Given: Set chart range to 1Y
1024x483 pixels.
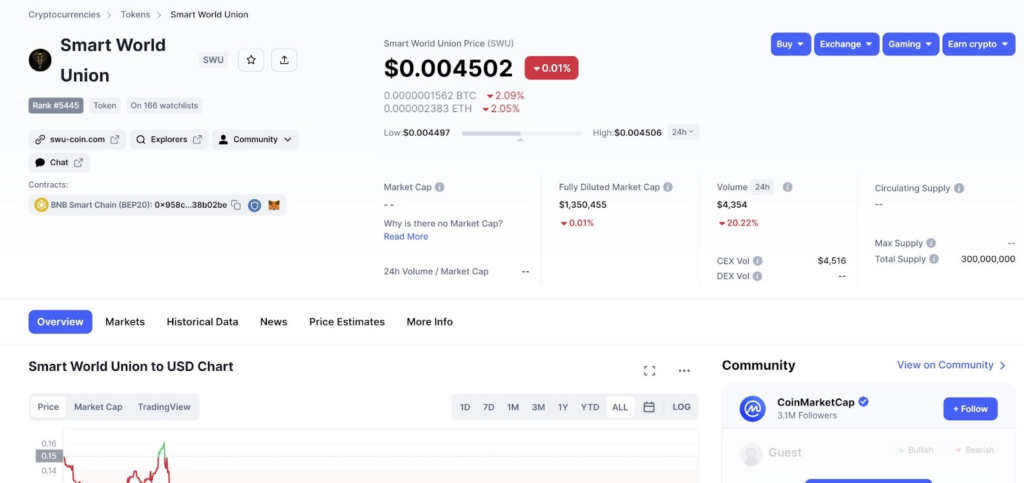Looking at the screenshot, I should click(563, 407).
